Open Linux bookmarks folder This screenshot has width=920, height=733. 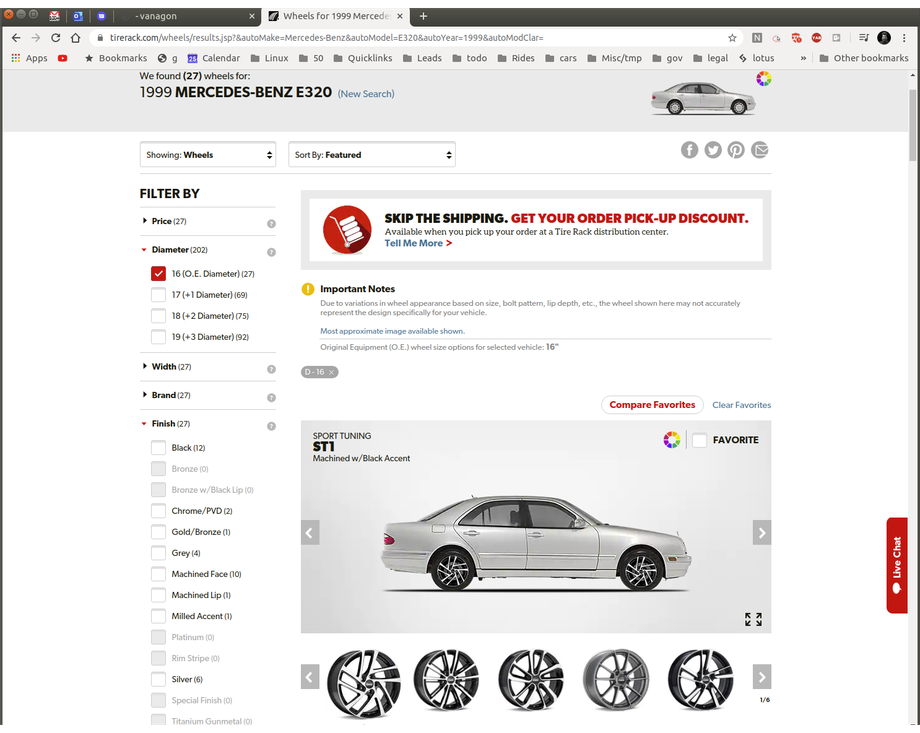[269, 58]
